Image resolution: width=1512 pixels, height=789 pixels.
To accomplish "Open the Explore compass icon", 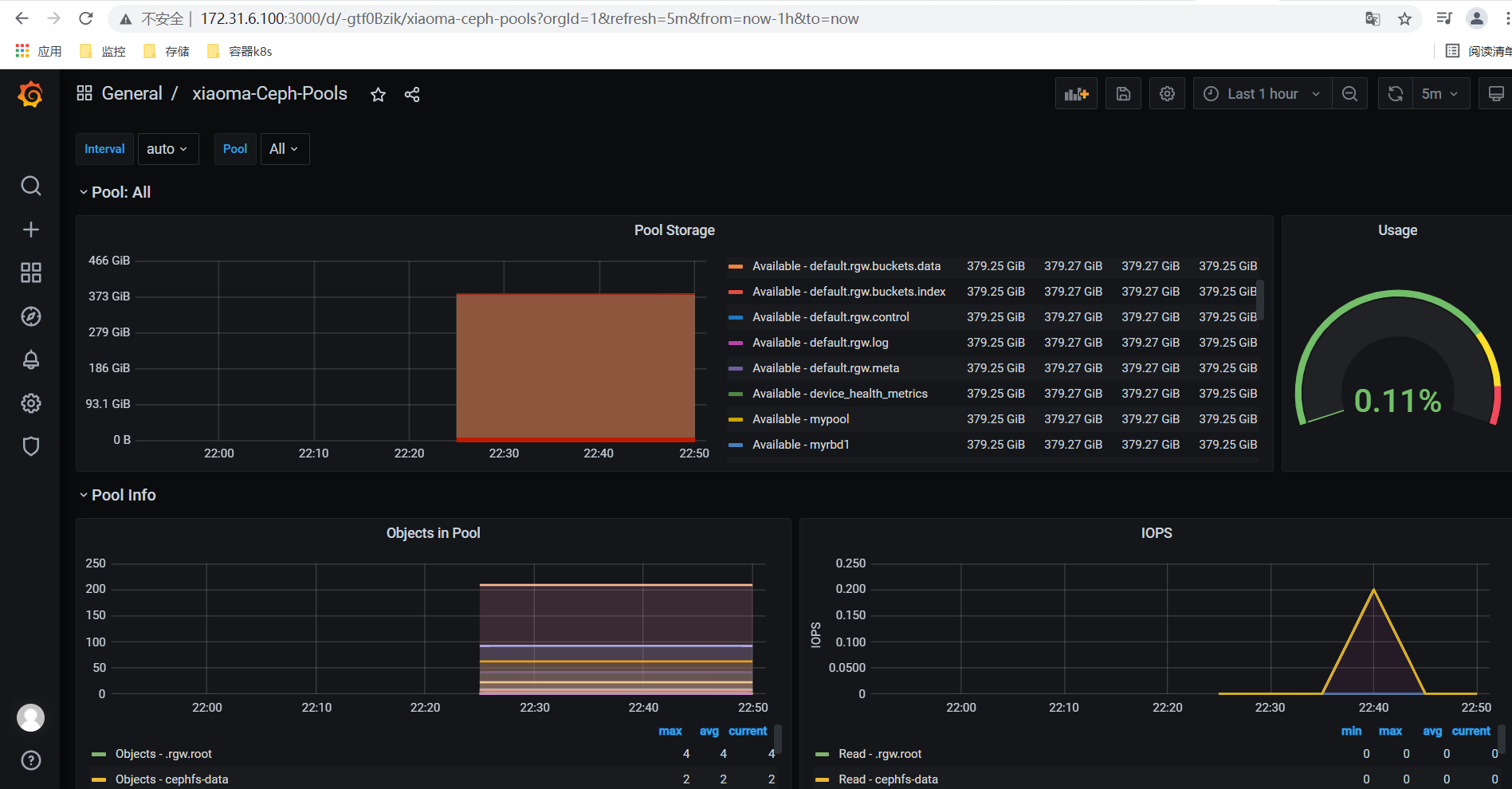I will pyautogui.click(x=30, y=316).
